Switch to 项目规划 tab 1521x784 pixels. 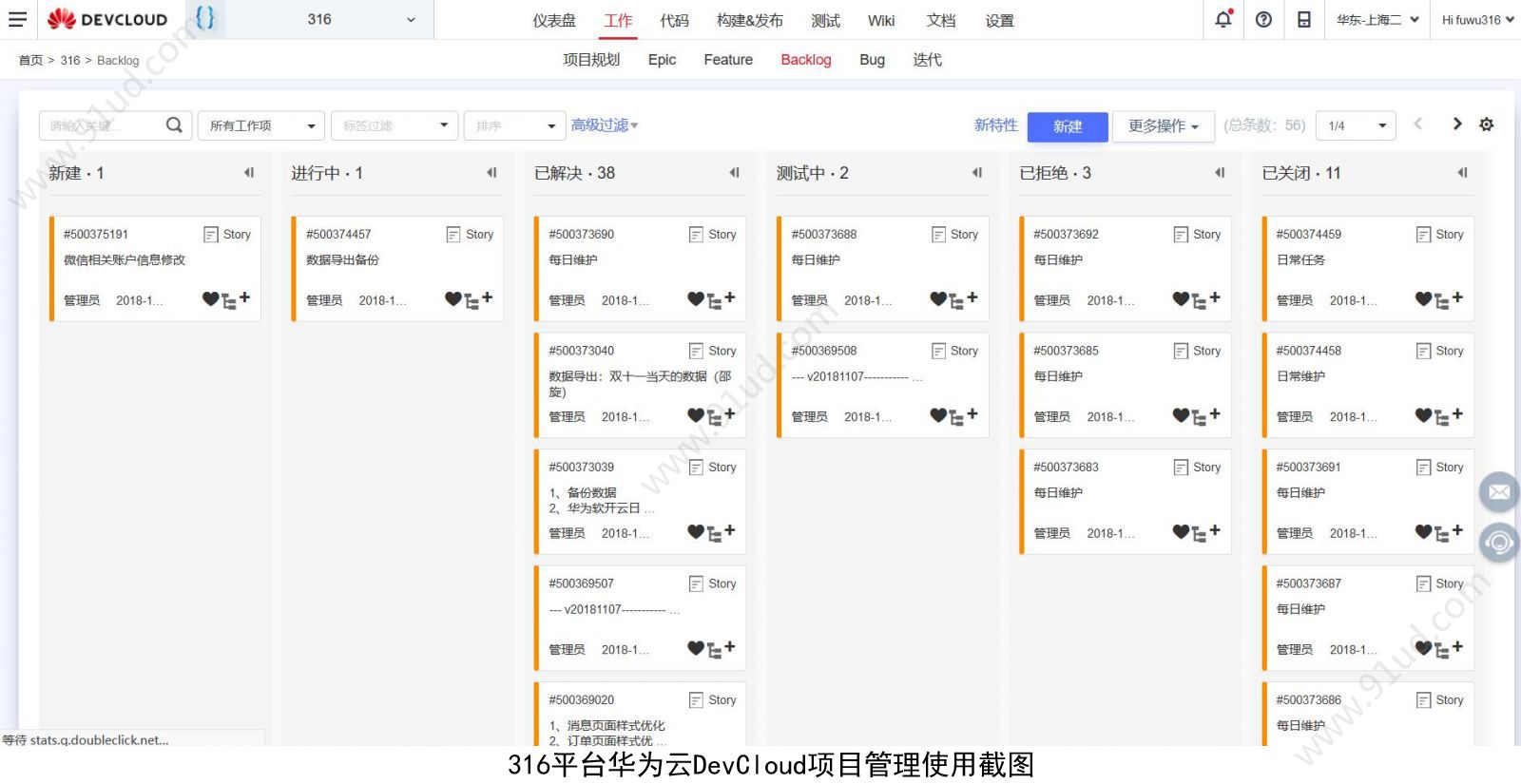591,60
